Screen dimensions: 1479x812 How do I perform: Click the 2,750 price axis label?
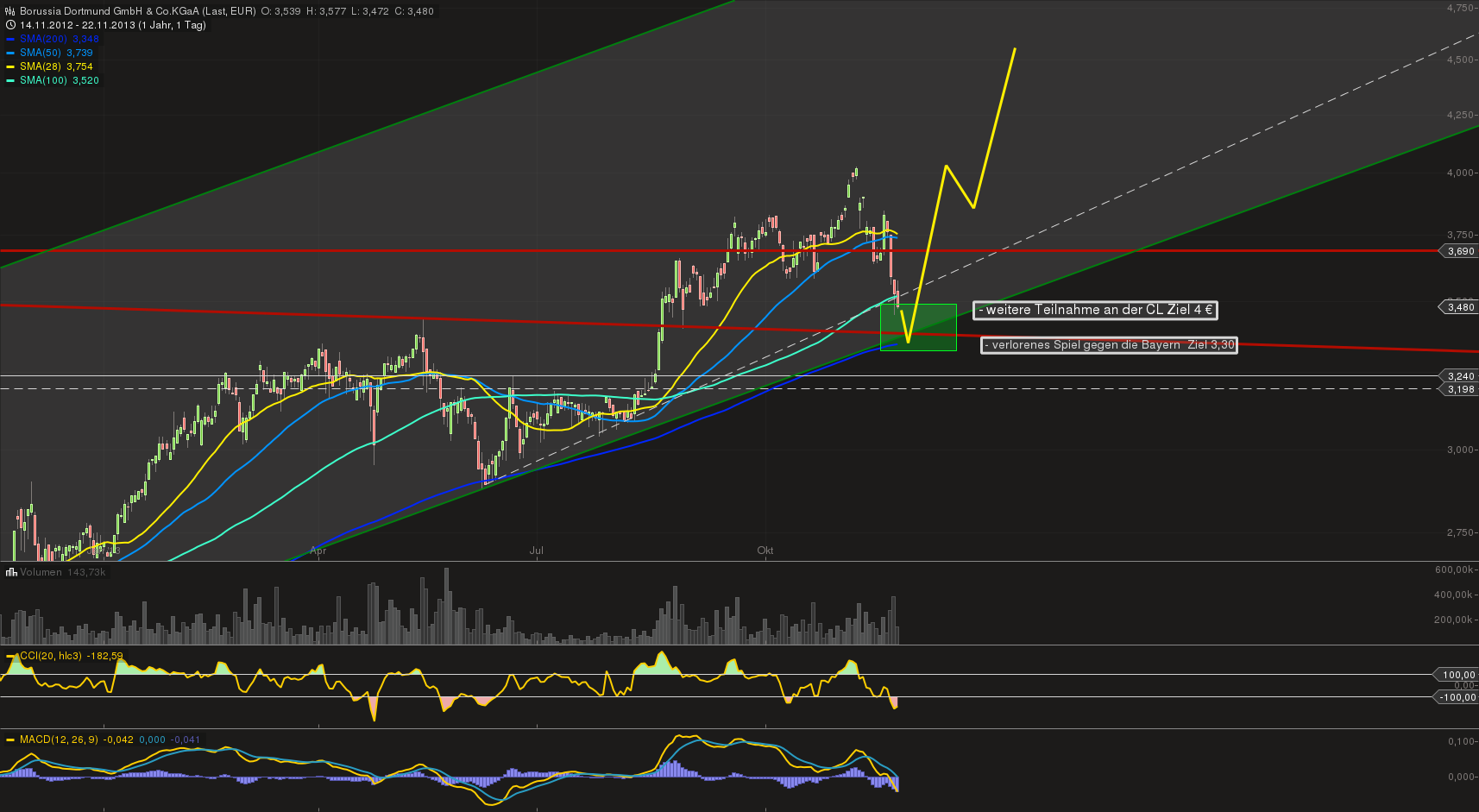(1461, 532)
